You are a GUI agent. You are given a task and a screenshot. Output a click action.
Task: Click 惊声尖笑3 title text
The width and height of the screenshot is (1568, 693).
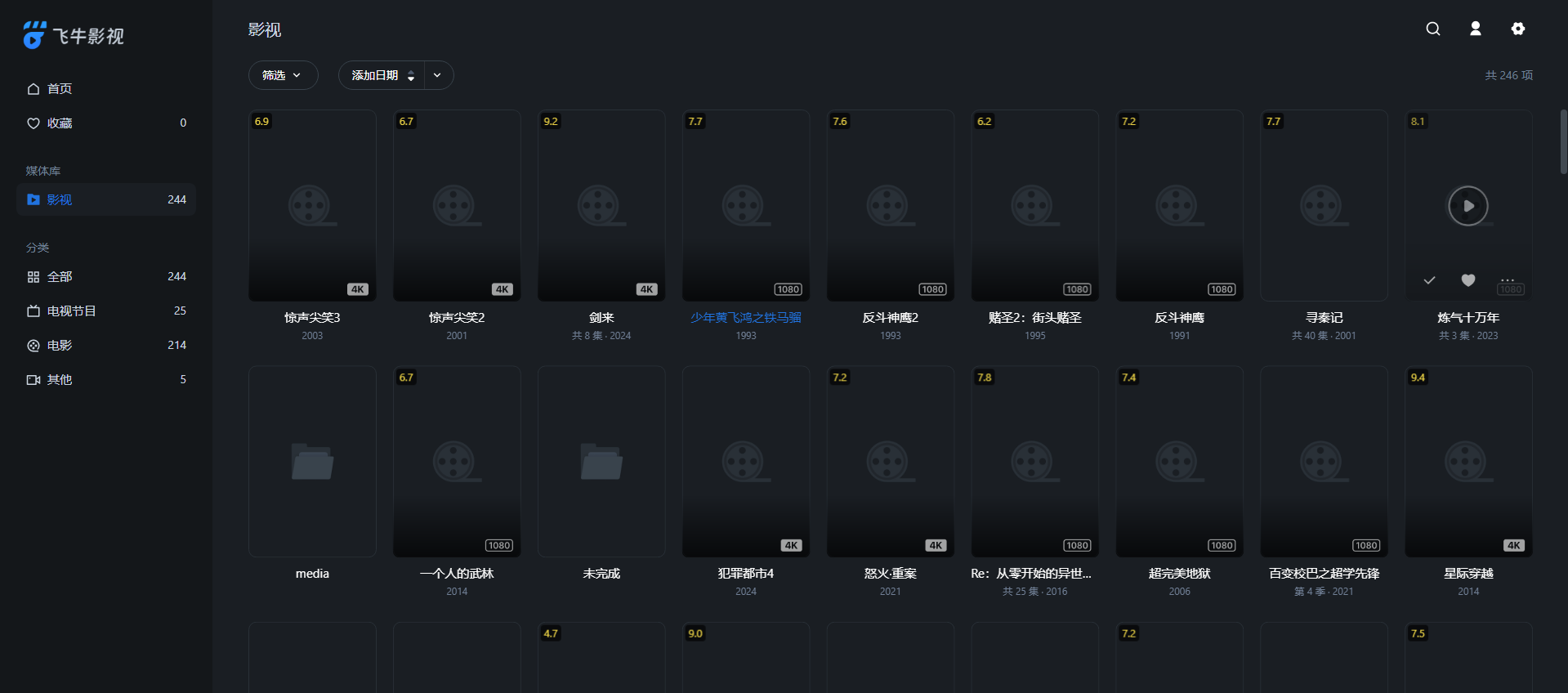click(x=312, y=317)
